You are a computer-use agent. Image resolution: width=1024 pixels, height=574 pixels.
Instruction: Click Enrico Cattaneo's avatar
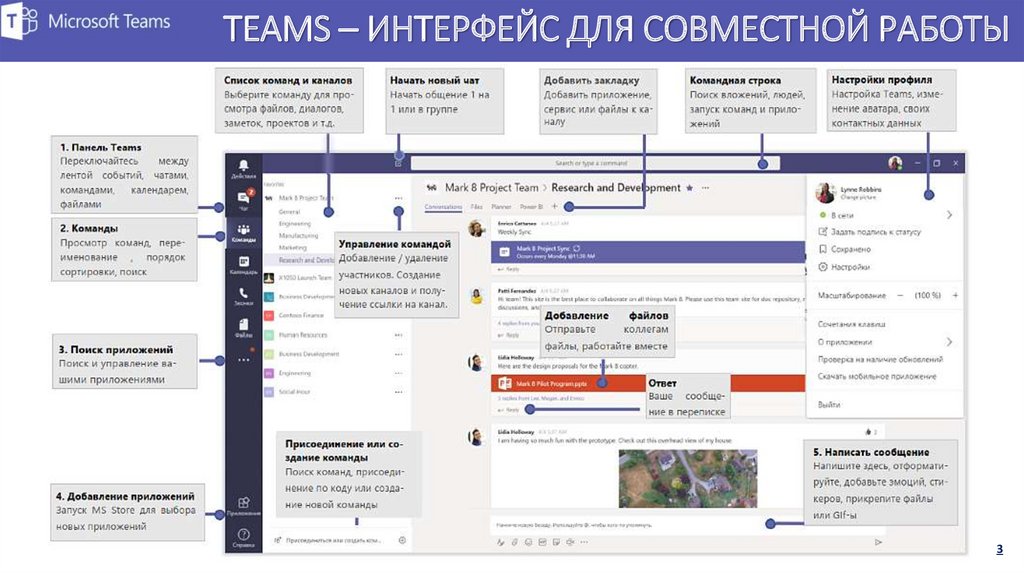tap(477, 229)
